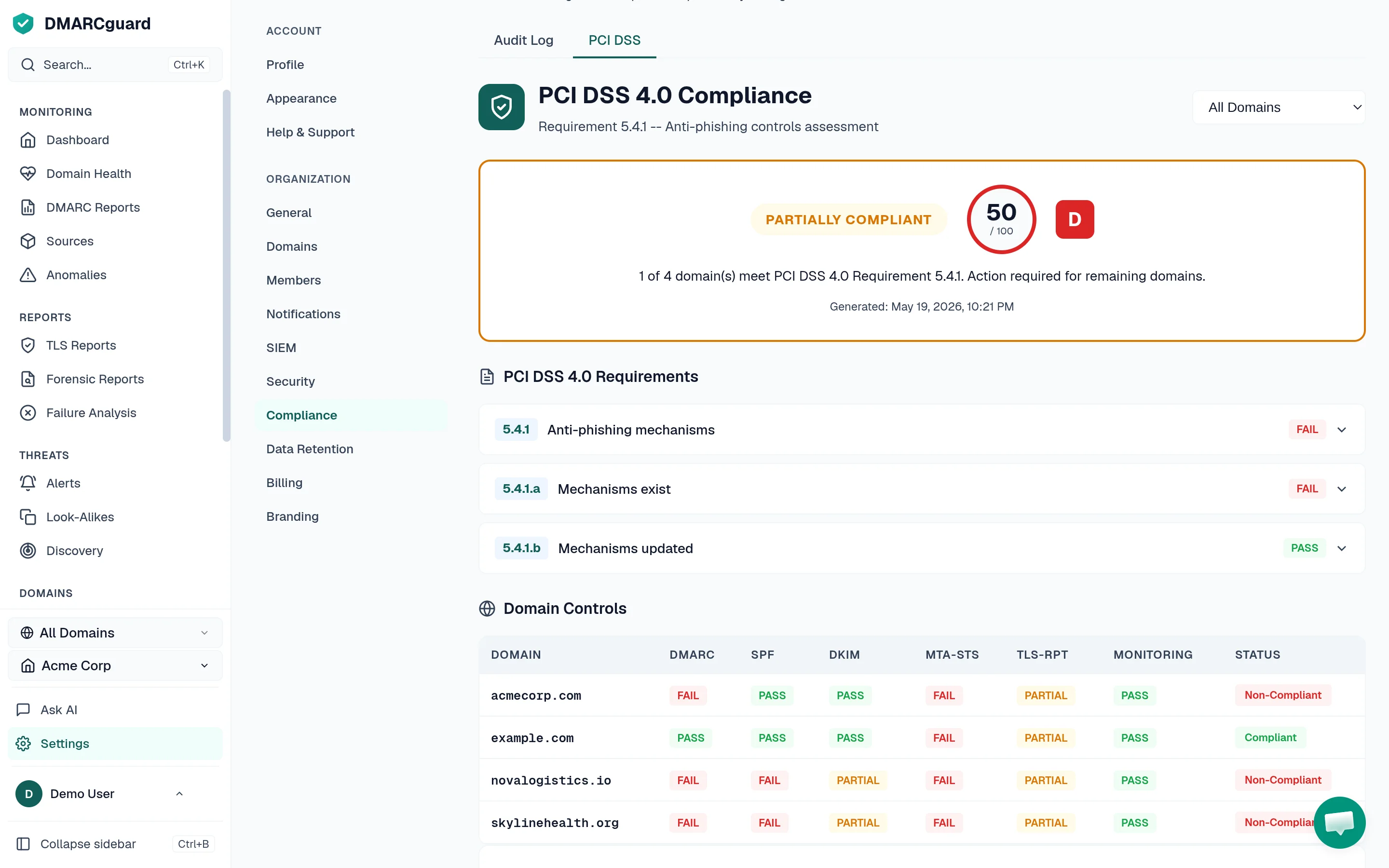Viewport: 1389px width, 868px height.
Task: Click the Compliant status badge for example.com
Action: 1270,738
